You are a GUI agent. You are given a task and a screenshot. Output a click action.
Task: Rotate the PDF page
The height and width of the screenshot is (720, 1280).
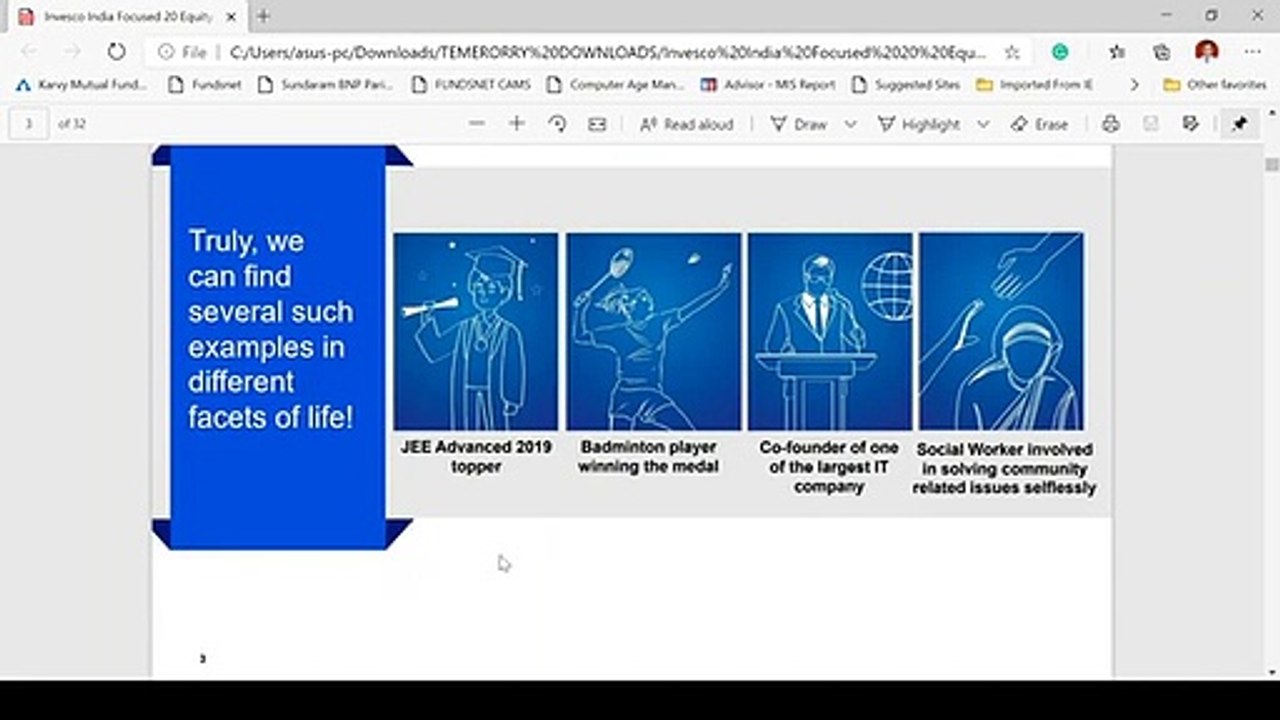[557, 124]
